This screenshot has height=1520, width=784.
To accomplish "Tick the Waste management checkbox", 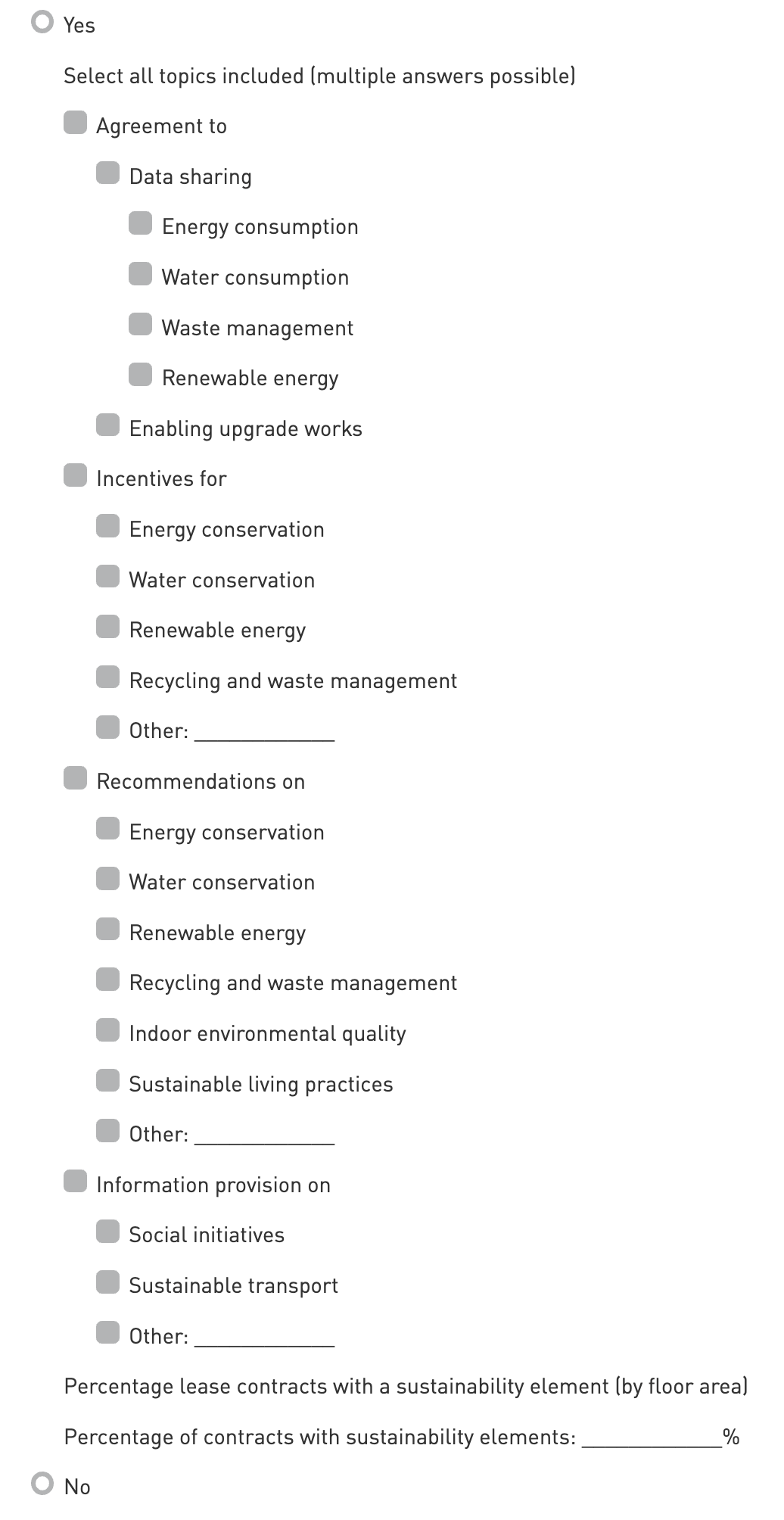I will point(140,325).
